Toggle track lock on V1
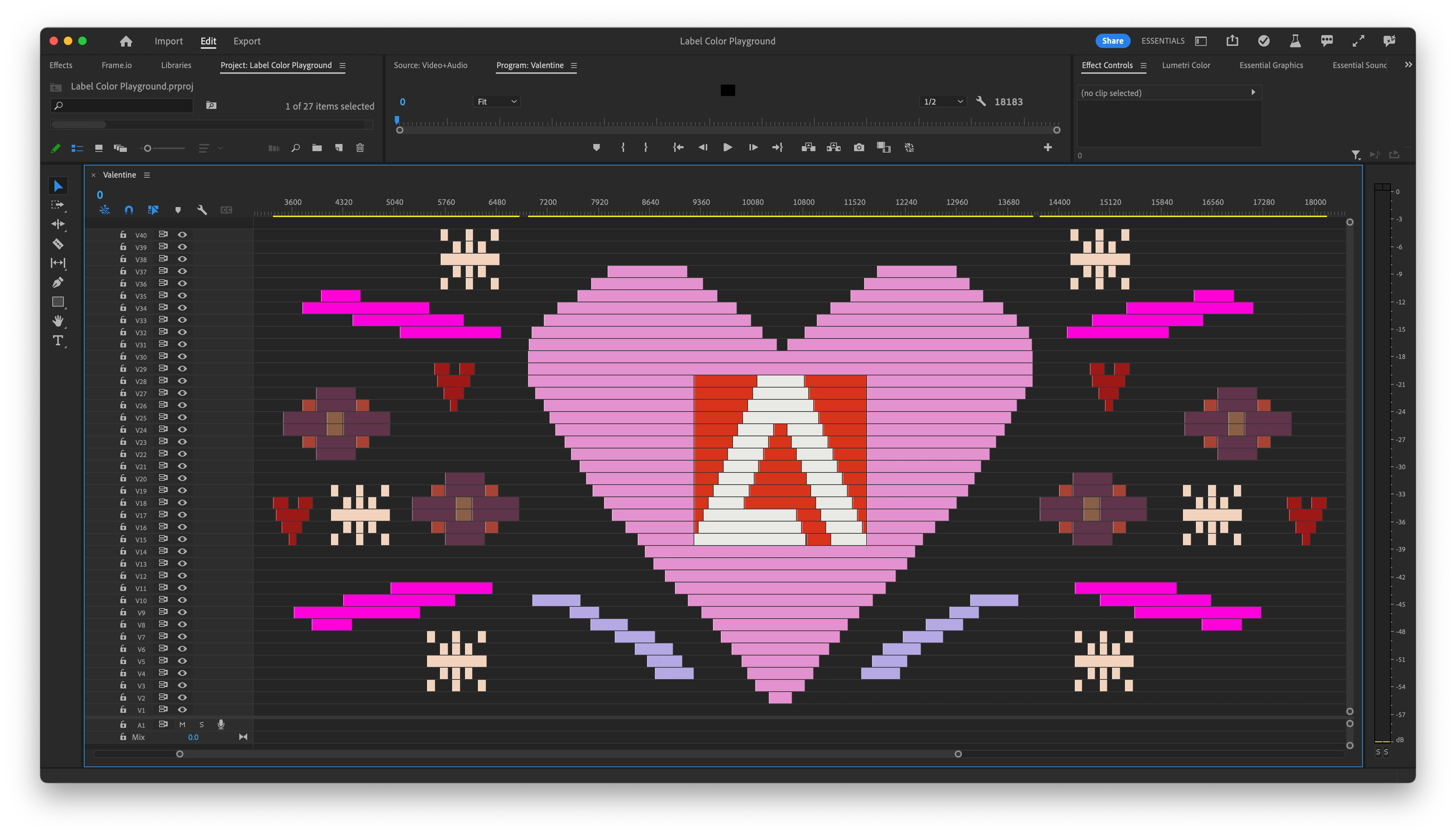The image size is (1456, 836). pos(123,710)
